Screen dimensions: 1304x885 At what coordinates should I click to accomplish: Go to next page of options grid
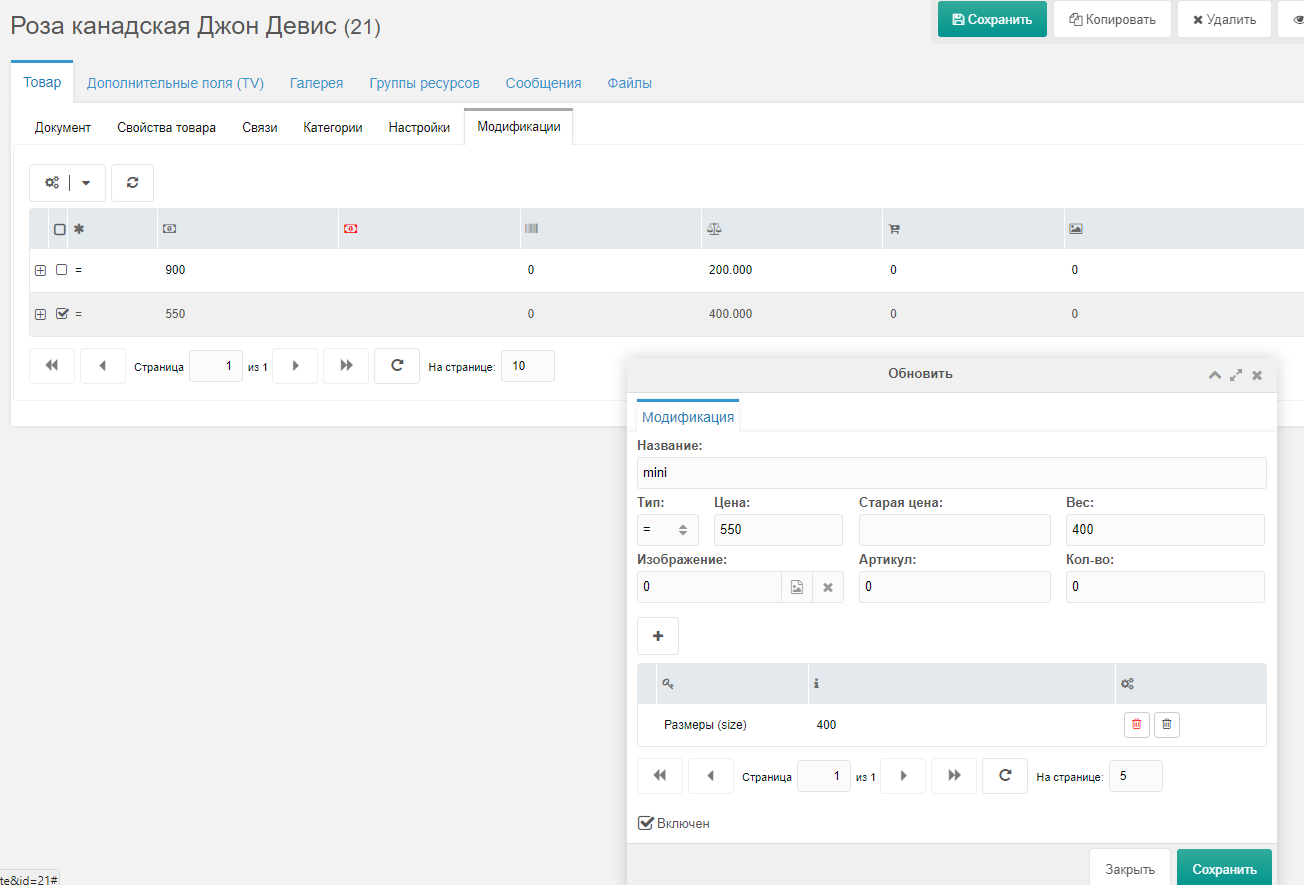(903, 776)
